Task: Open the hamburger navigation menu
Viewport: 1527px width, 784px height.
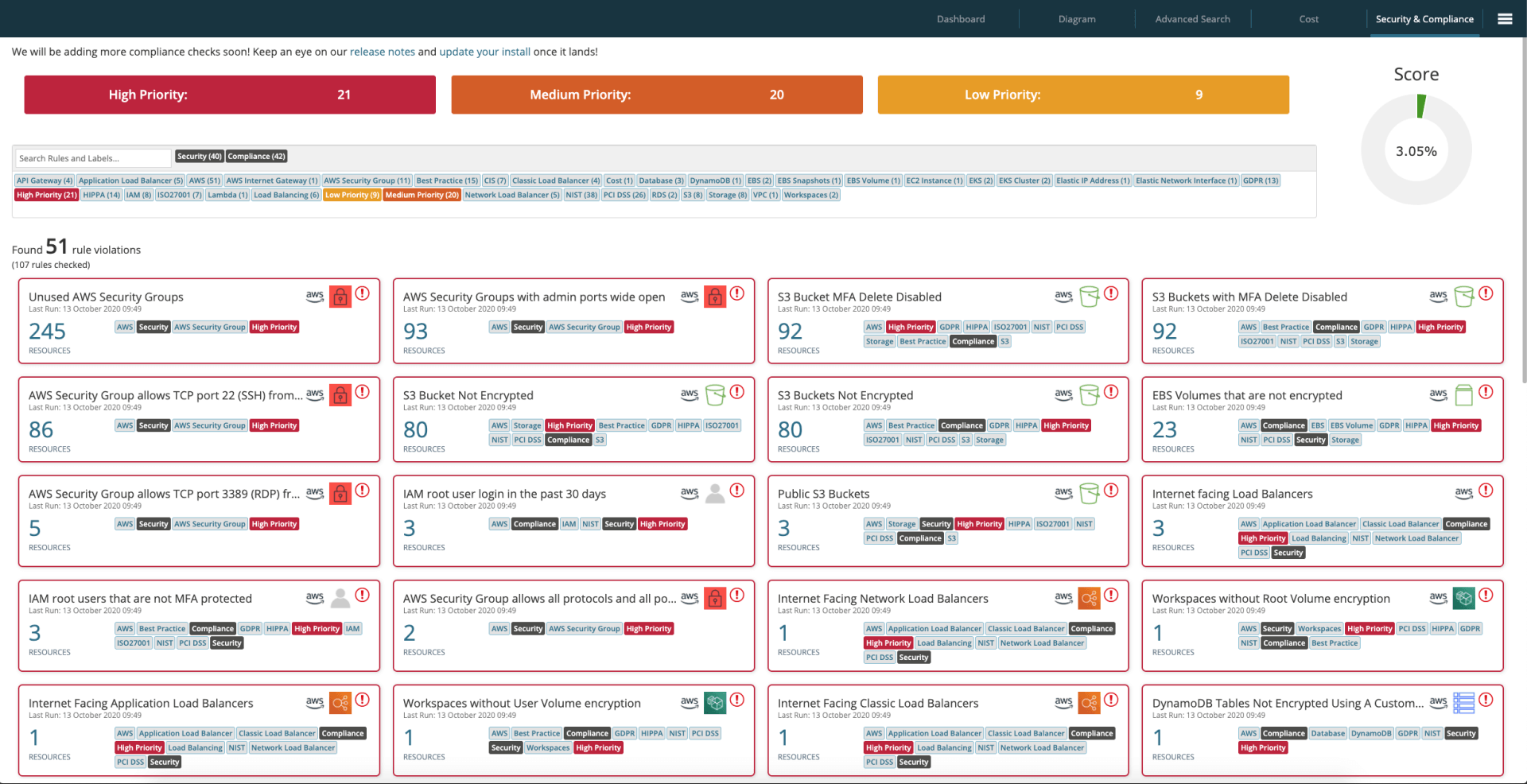Action: pyautogui.click(x=1505, y=18)
